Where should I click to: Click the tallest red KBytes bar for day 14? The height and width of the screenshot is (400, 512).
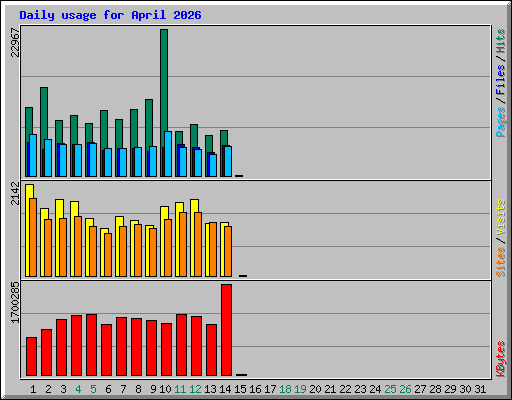(x=226, y=330)
